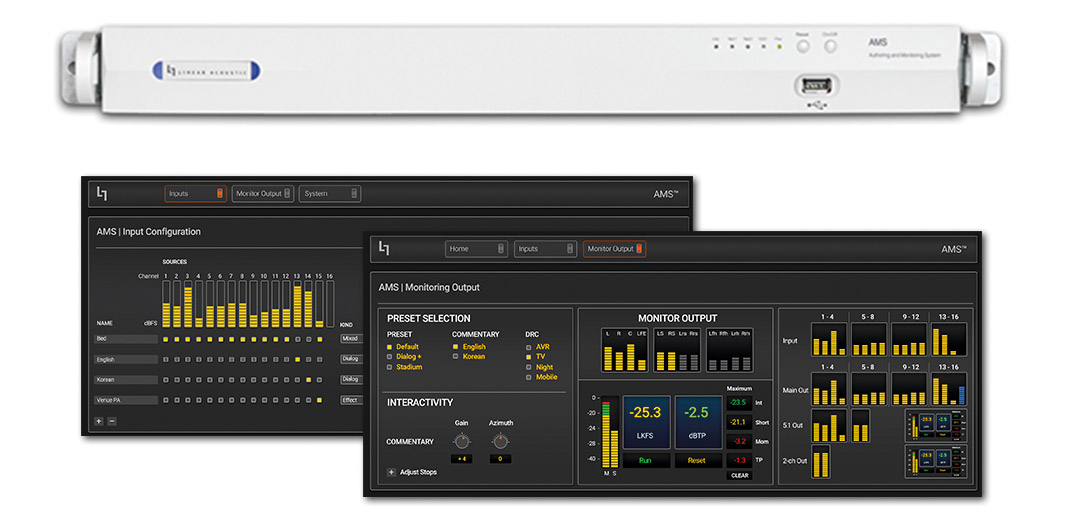Expand Adjust Stops with the plus button
The image size is (1068, 524).
[x=391, y=472]
